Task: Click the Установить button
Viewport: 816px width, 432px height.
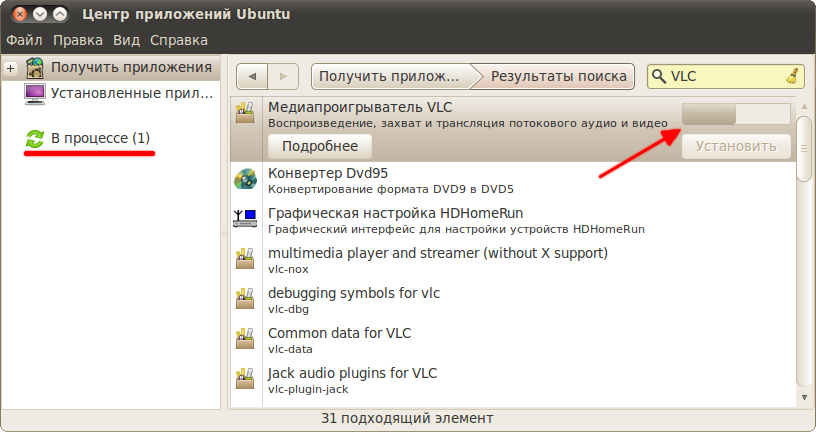Action: point(736,146)
